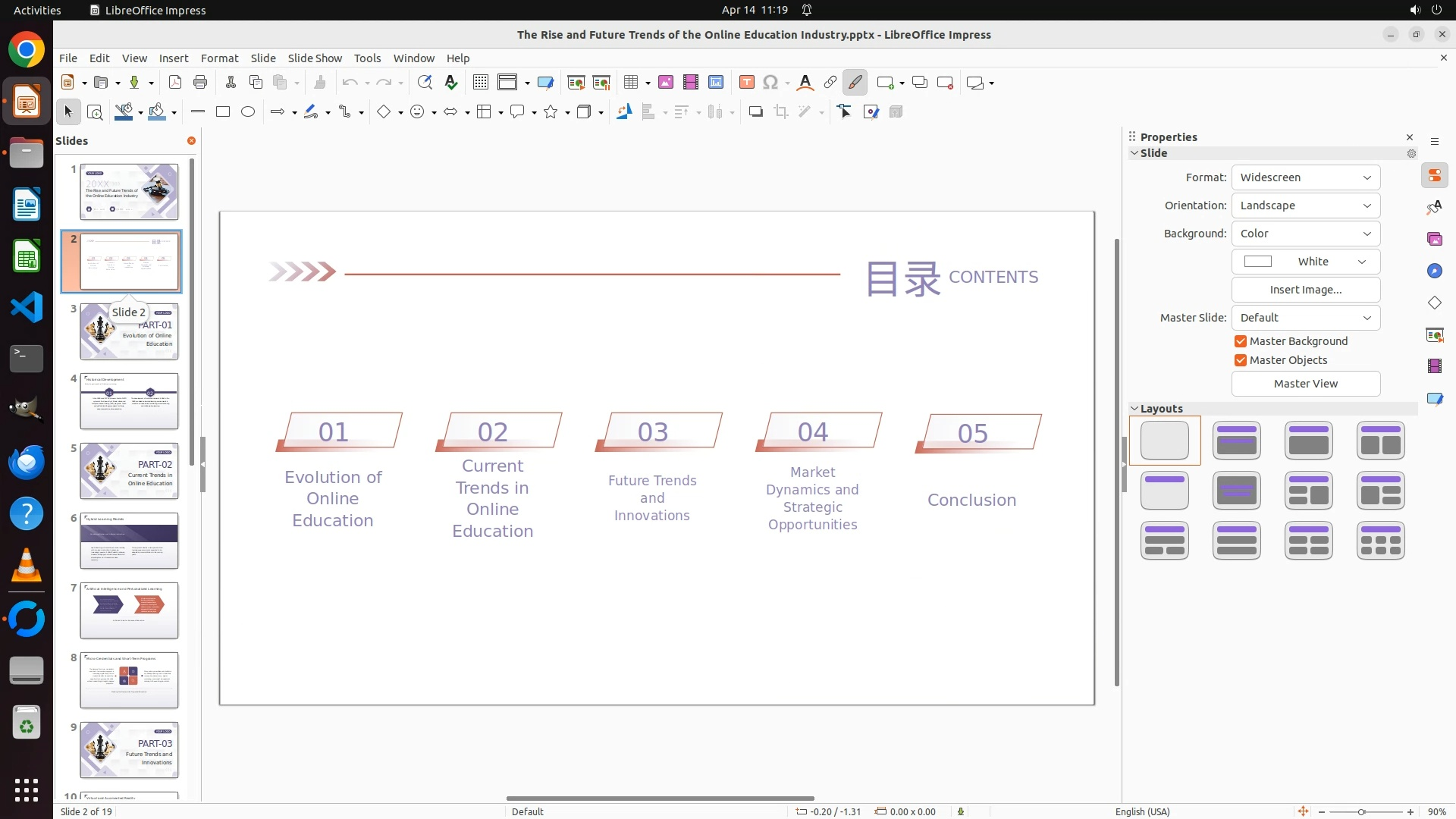Open the Insert menu

point(173,58)
